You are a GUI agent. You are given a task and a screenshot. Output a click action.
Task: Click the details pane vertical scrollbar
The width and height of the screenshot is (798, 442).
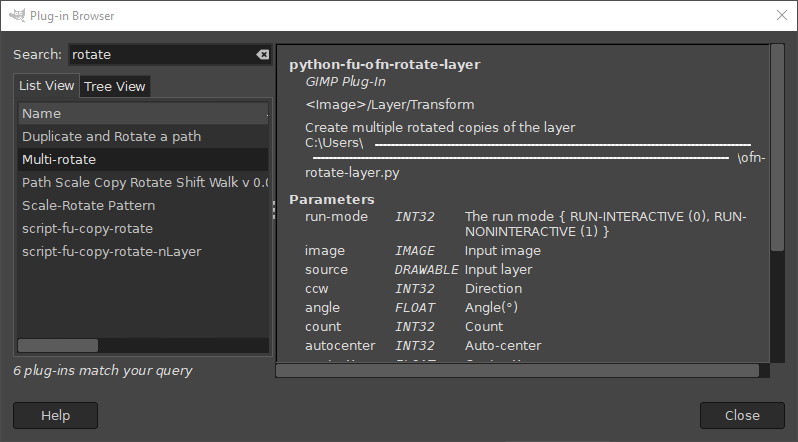777,150
